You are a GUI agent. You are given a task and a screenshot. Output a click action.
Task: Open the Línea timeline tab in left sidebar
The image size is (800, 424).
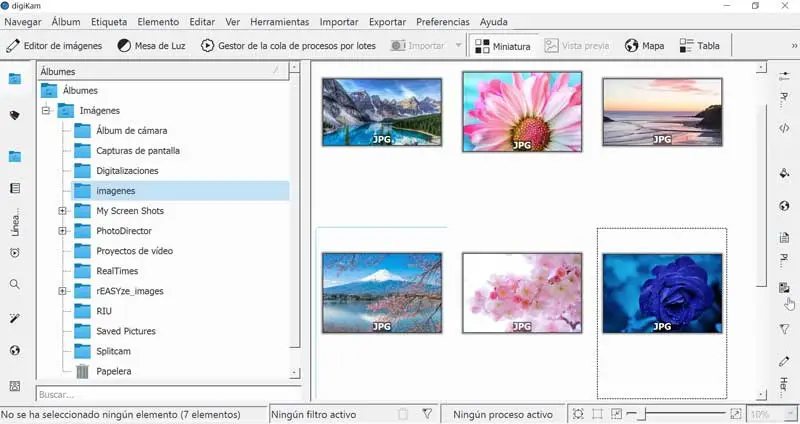[x=15, y=222]
